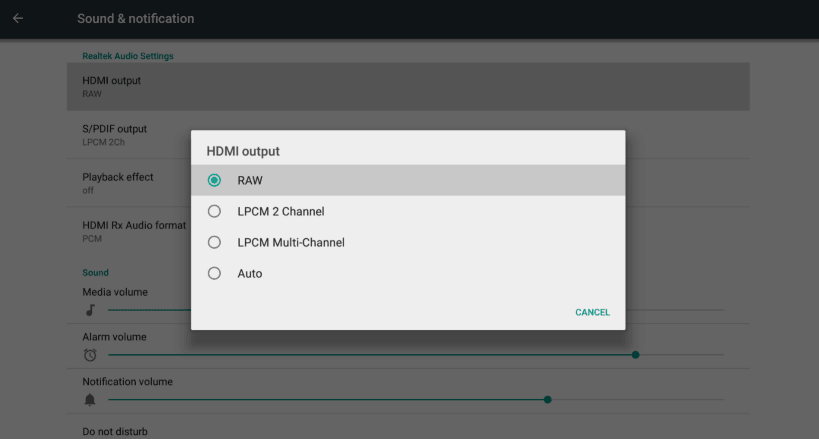819x439 pixels.
Task: Click the Media volume label
Action: click(115, 292)
